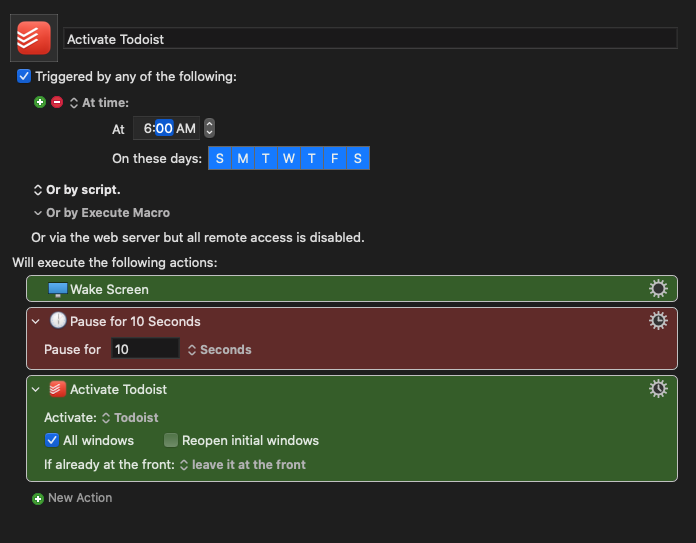Toggle Wednesday in the days selector
The image size is (696, 543).
coord(289,158)
